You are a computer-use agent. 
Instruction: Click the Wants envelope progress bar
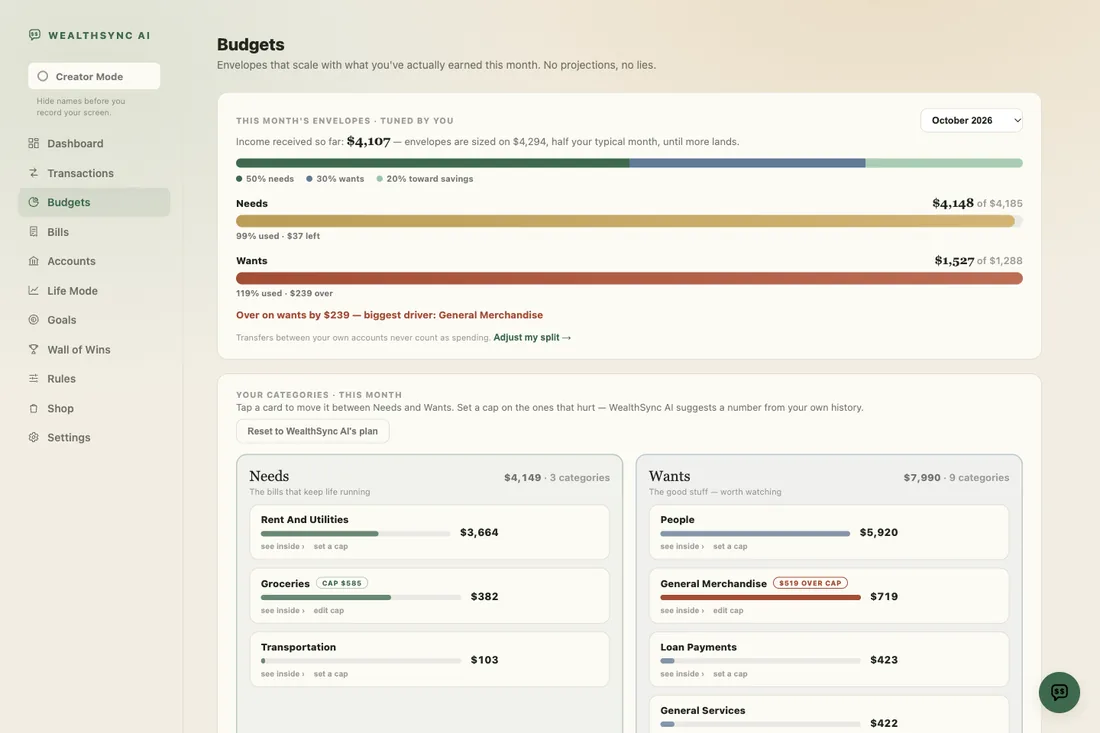[x=629, y=278]
